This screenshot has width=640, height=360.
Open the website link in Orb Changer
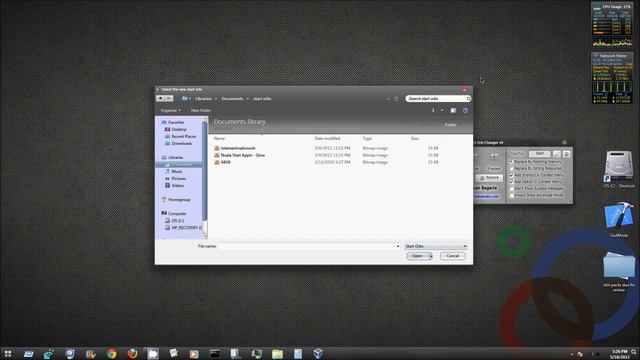(487, 196)
